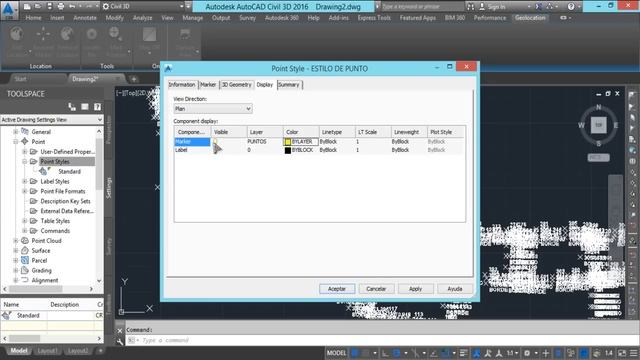Toggle visibility lightbulb for Marker component
This screenshot has width=640, height=360.
[x=216, y=142]
